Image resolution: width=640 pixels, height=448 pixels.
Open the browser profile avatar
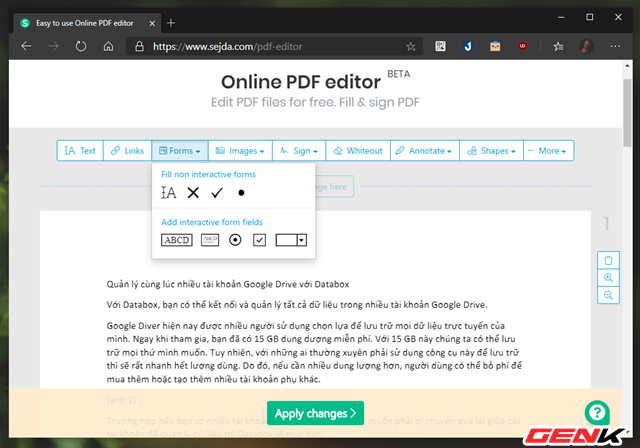coord(587,46)
